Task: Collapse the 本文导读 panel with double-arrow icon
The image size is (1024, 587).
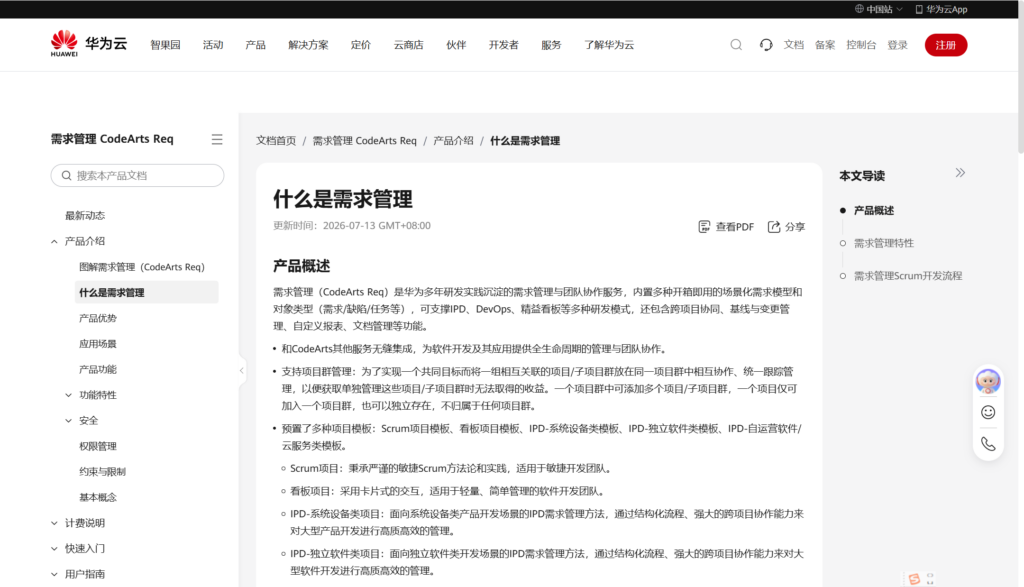Action: [960, 173]
